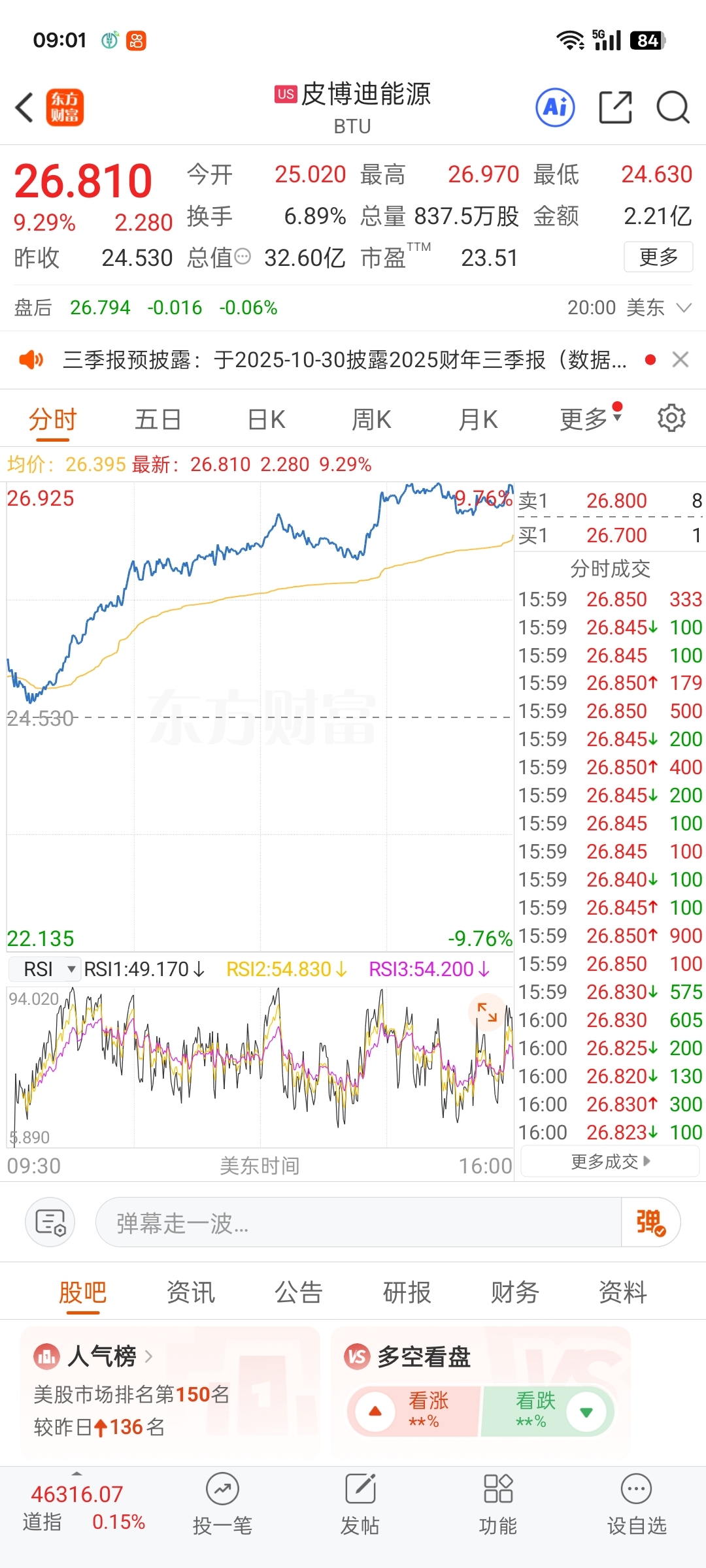
Task: Open the 资讯 tab
Action: point(191,1292)
